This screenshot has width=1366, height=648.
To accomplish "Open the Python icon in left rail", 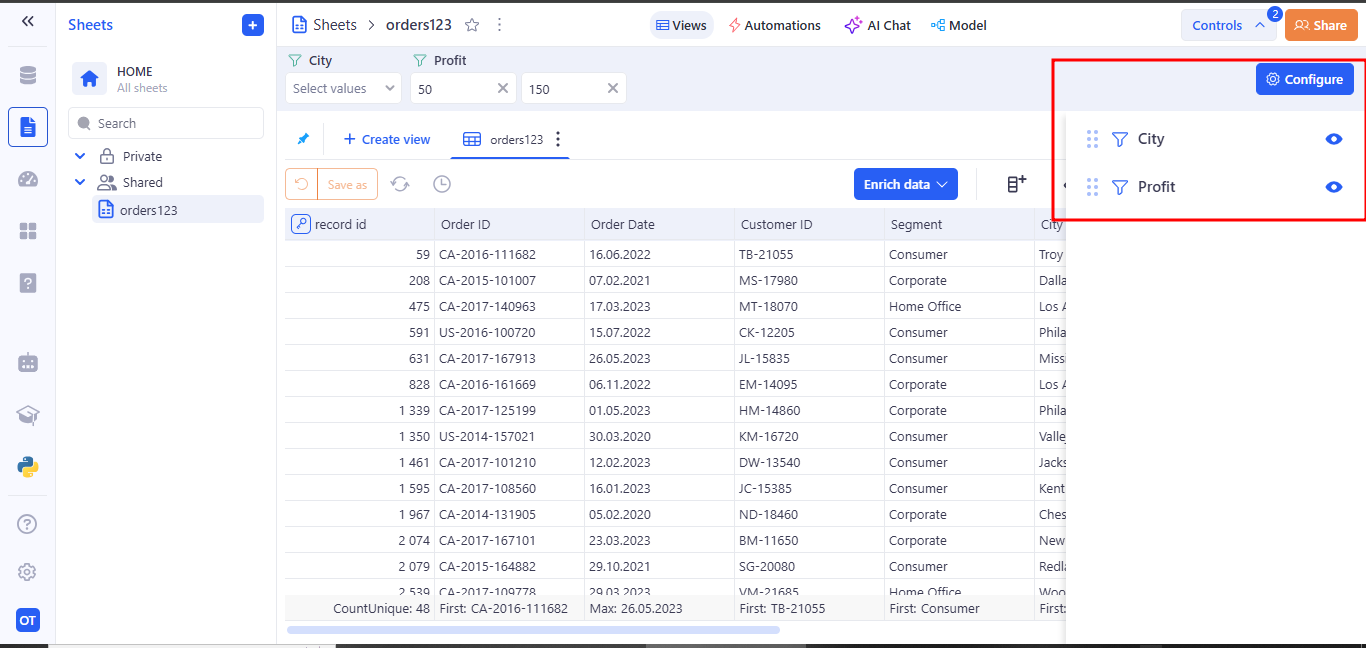I will coord(27,467).
